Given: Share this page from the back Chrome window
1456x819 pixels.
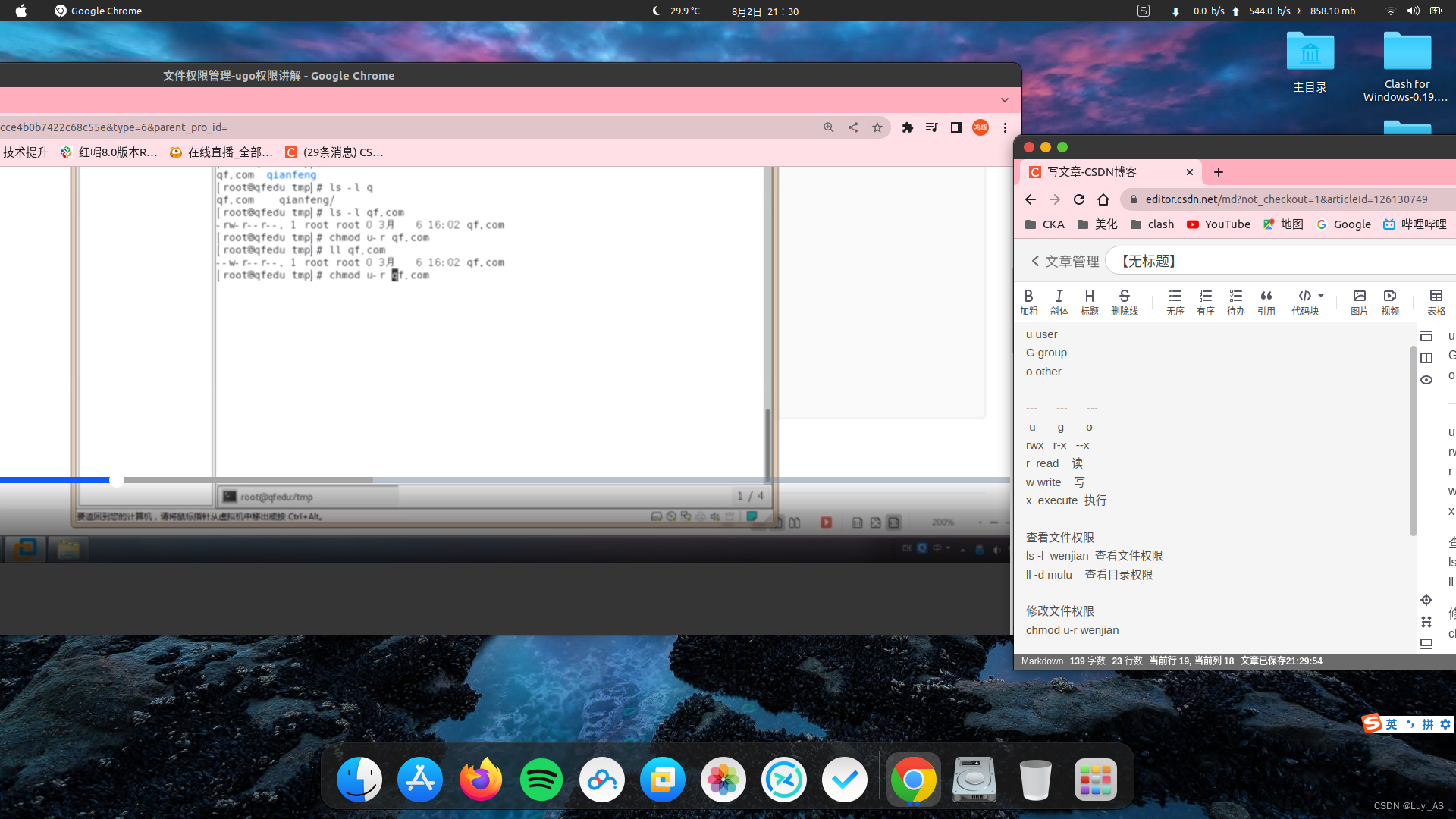Looking at the screenshot, I should click(853, 127).
